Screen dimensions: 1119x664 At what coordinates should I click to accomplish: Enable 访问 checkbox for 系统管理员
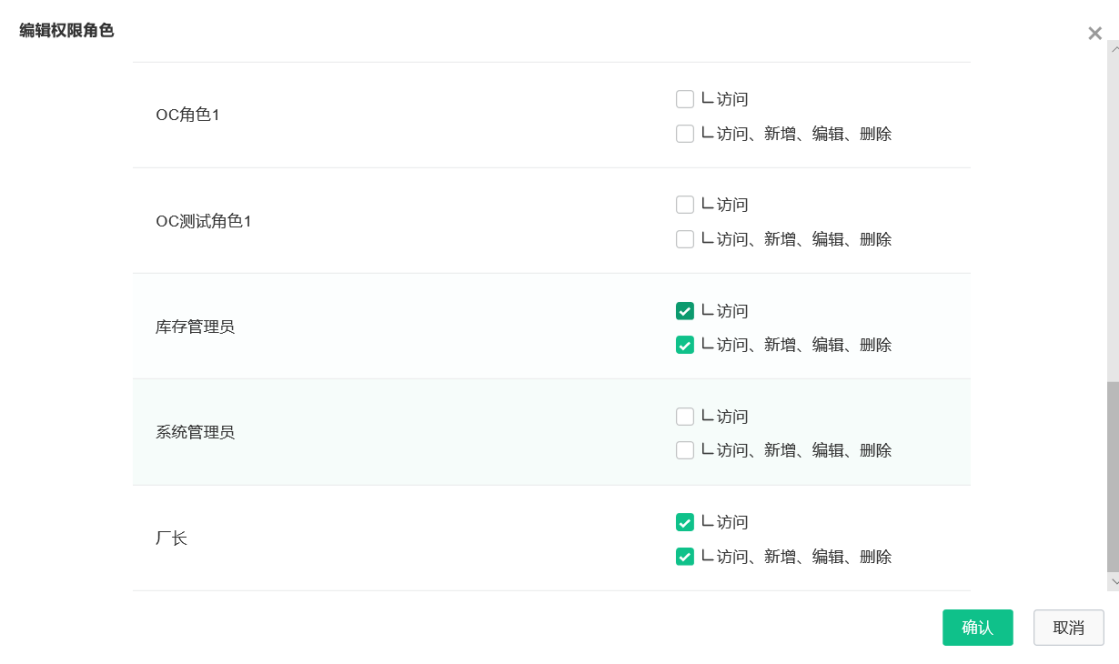684,416
